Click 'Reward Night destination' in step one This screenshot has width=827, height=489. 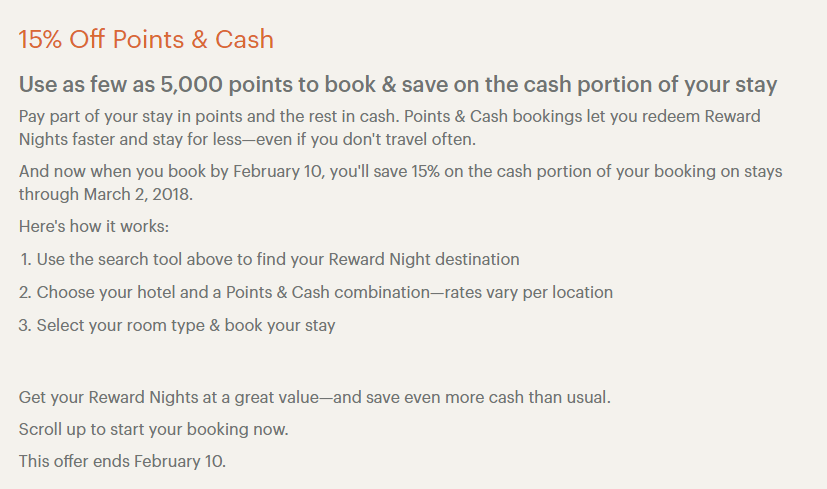pos(424,260)
